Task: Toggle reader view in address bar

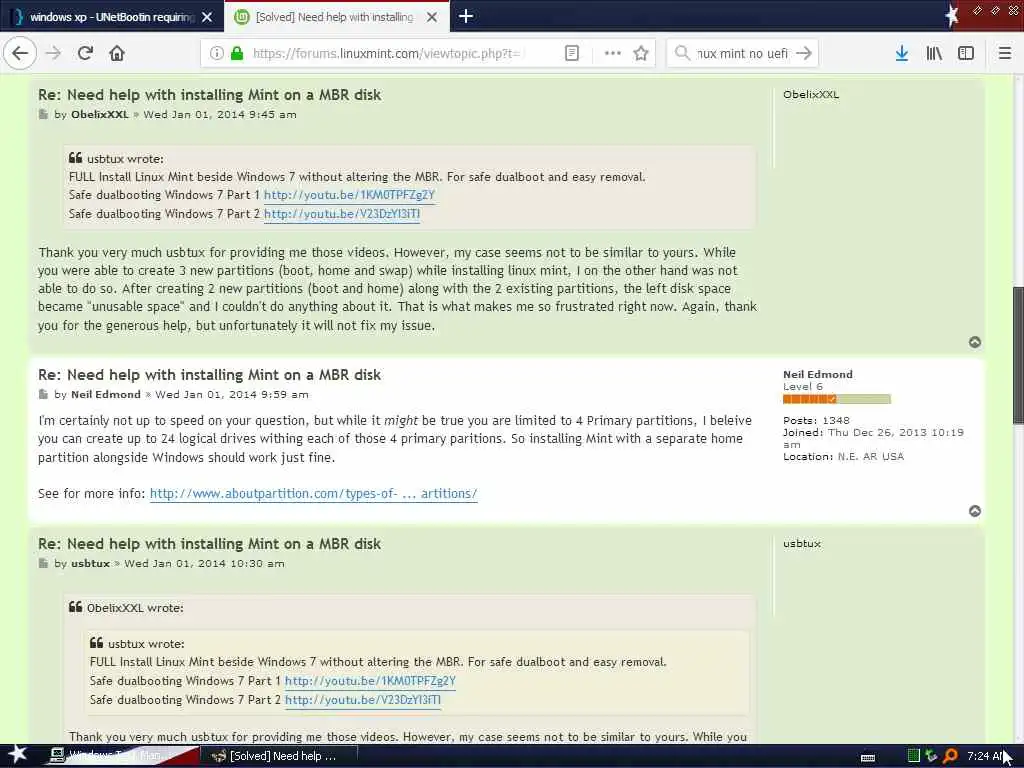Action: [571, 53]
